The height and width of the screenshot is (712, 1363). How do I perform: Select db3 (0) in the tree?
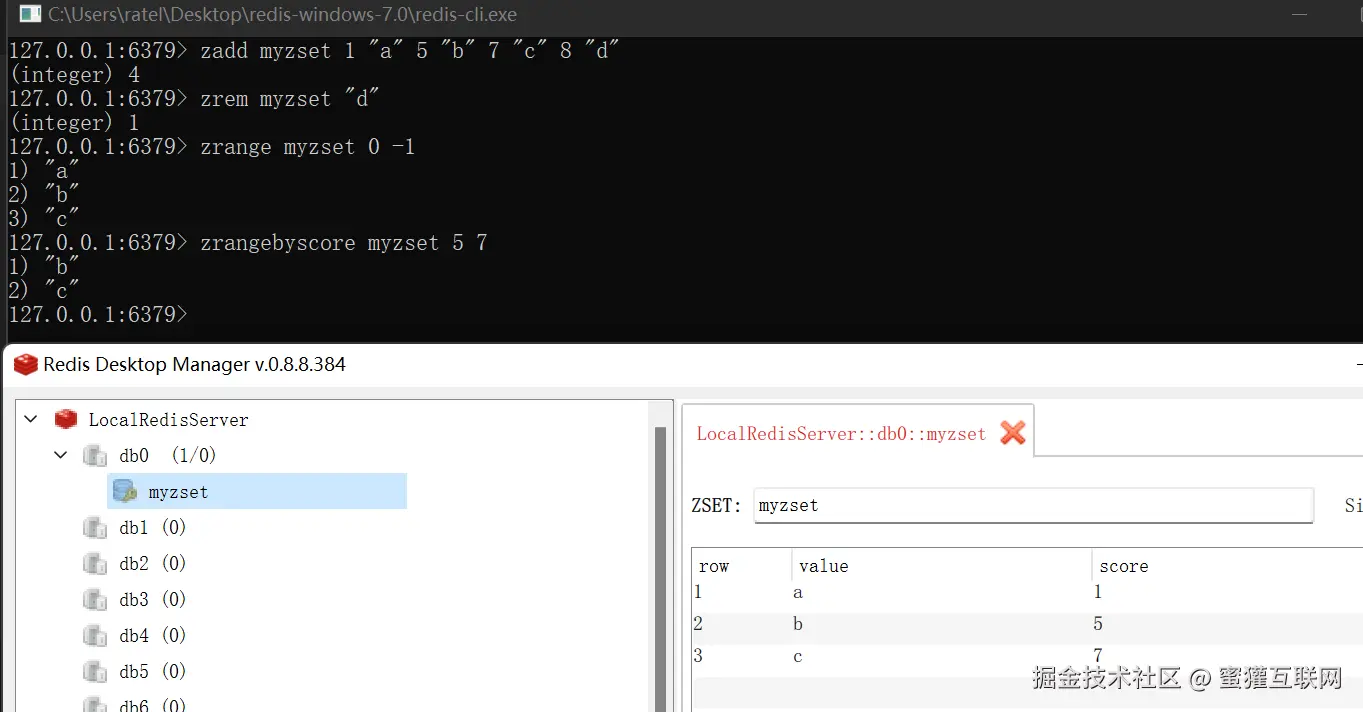153,600
